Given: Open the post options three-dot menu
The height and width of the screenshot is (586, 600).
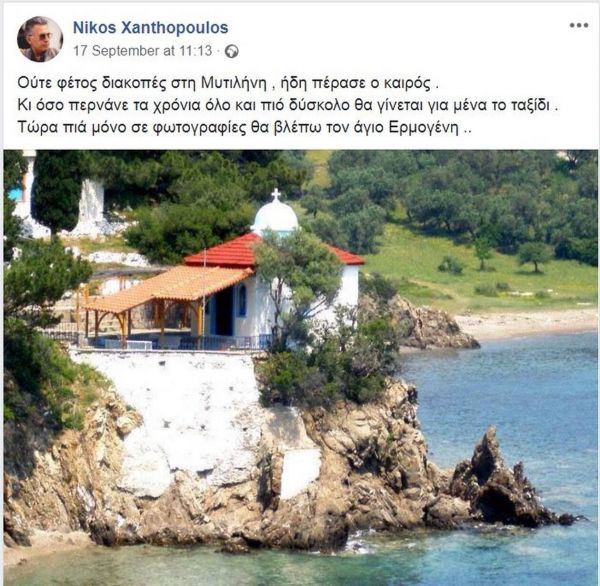Looking at the screenshot, I should tap(579, 26).
